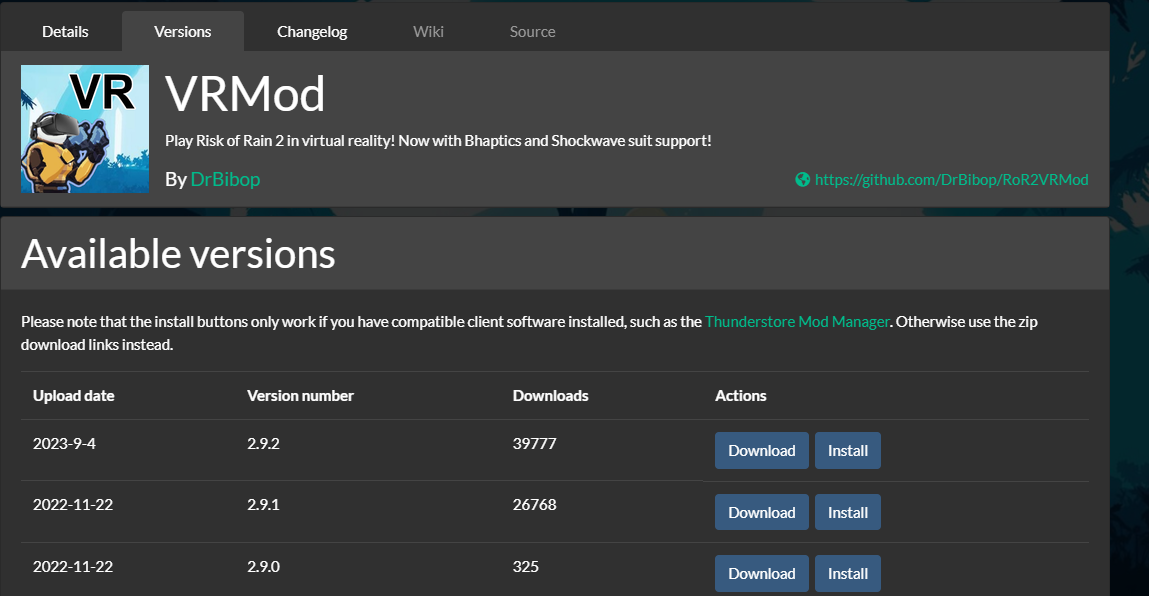Install version 2.9.2
Image resolution: width=1149 pixels, height=596 pixels.
pos(848,451)
